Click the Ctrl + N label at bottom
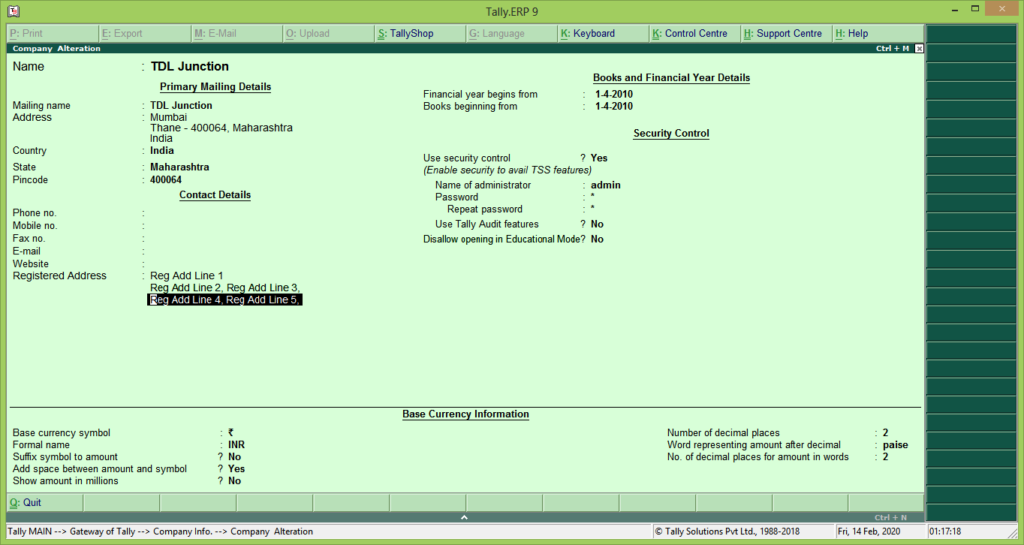1024x545 pixels. point(891,518)
